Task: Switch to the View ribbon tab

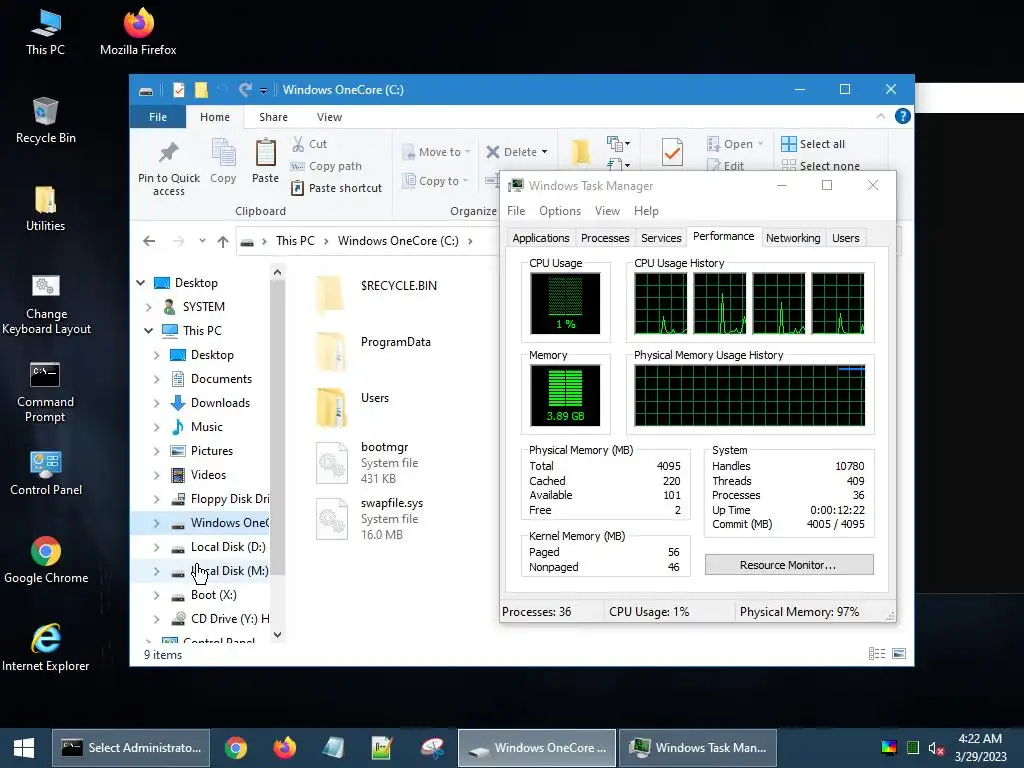Action: 329,117
